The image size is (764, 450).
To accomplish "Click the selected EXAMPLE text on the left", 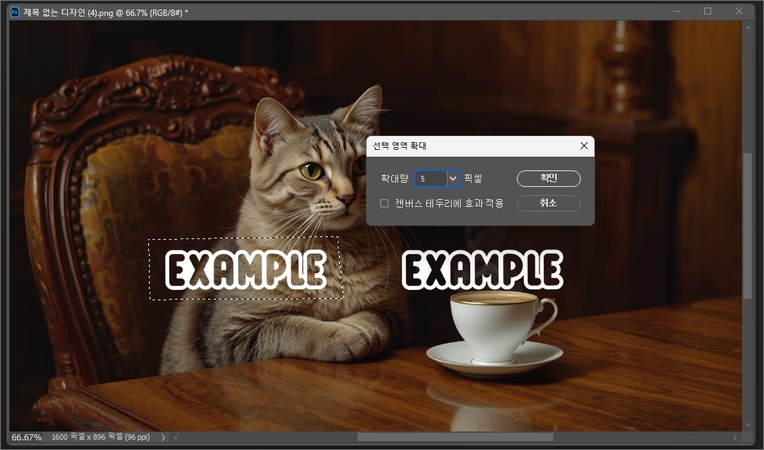I will click(245, 269).
